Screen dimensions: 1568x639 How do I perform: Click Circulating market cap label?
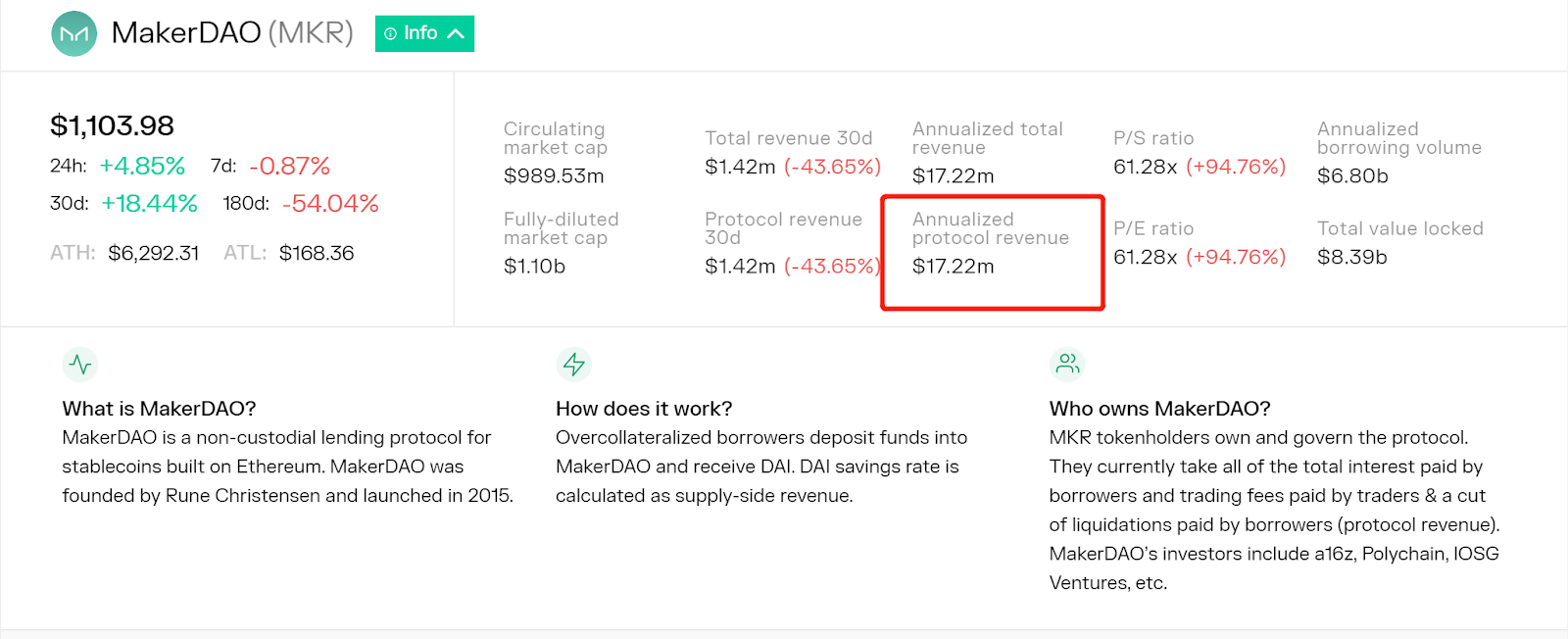[x=556, y=138]
